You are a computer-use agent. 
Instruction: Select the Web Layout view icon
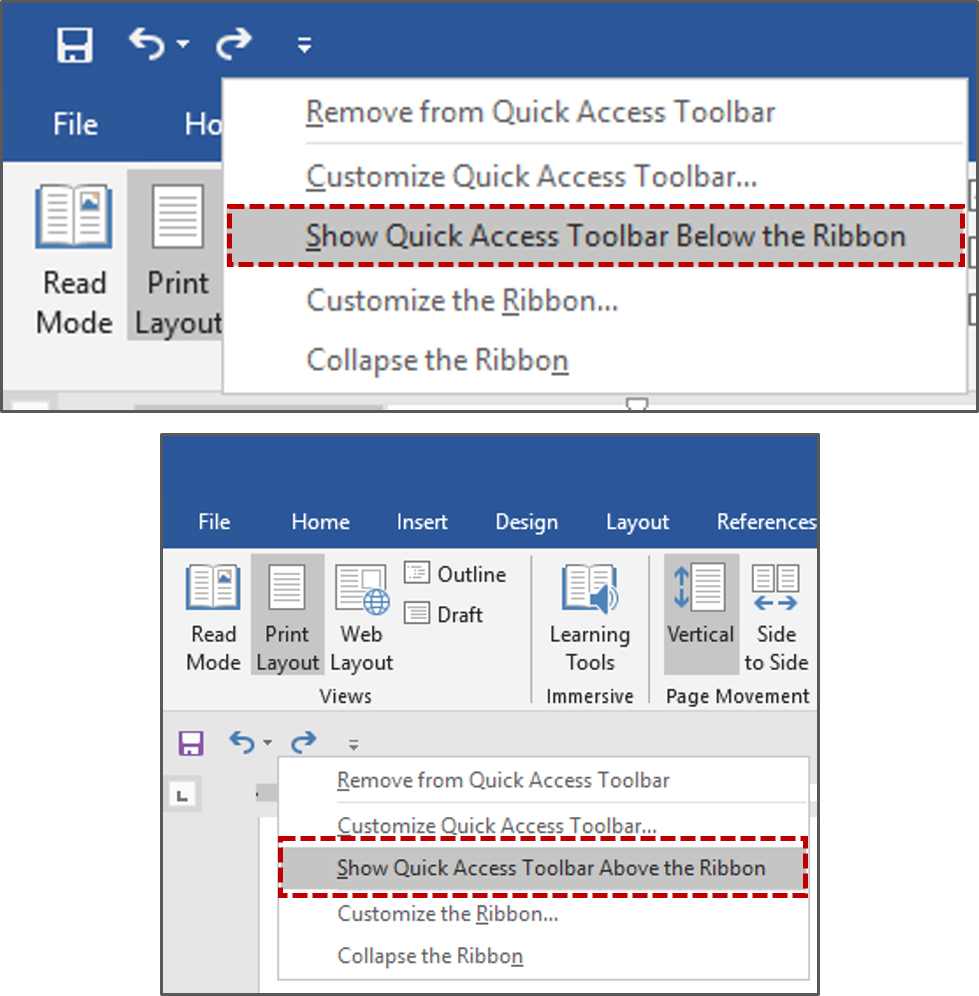click(x=360, y=615)
